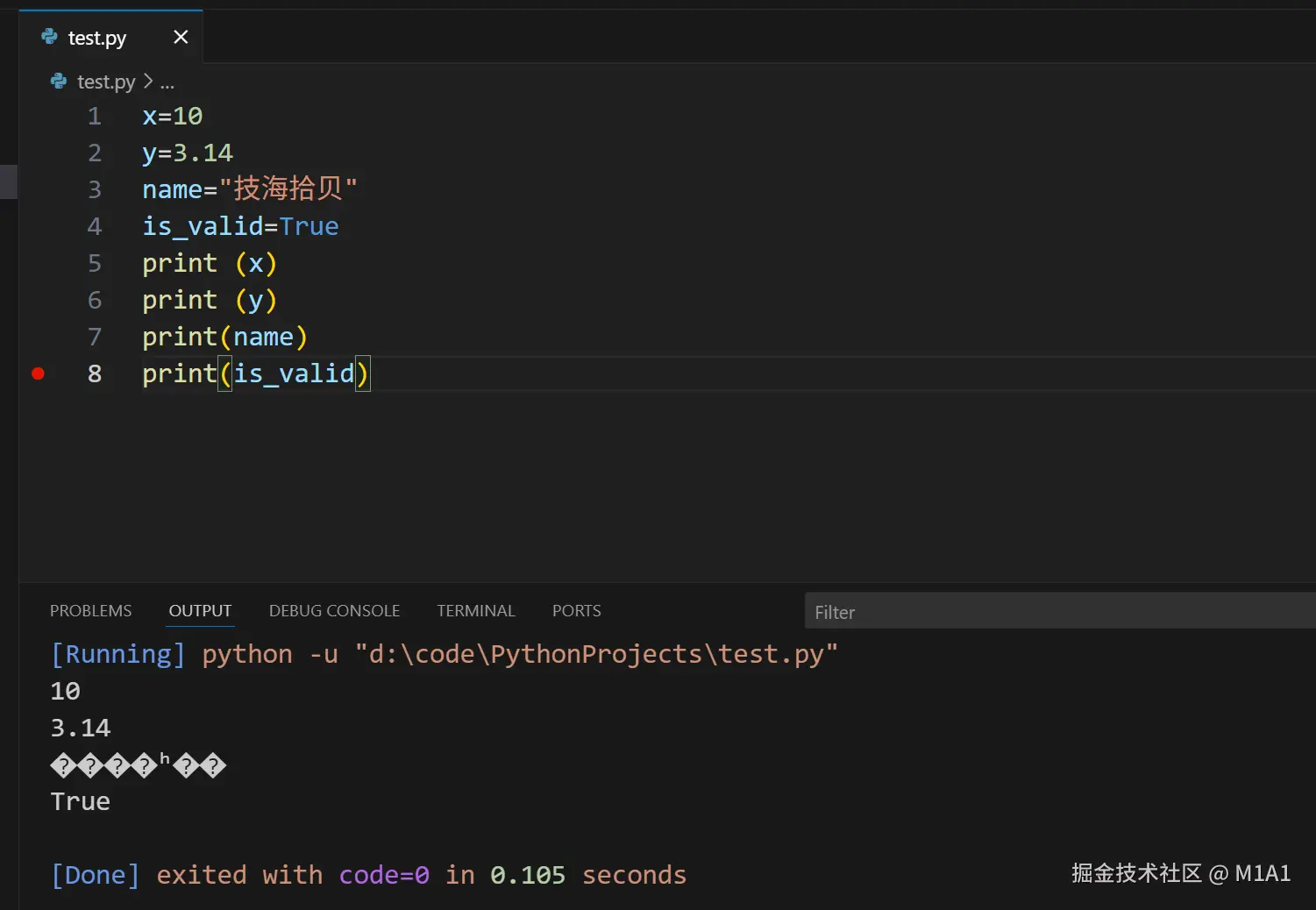Switch to the OUTPUT panel tab
This screenshot has width=1316, height=910.
coord(200,610)
